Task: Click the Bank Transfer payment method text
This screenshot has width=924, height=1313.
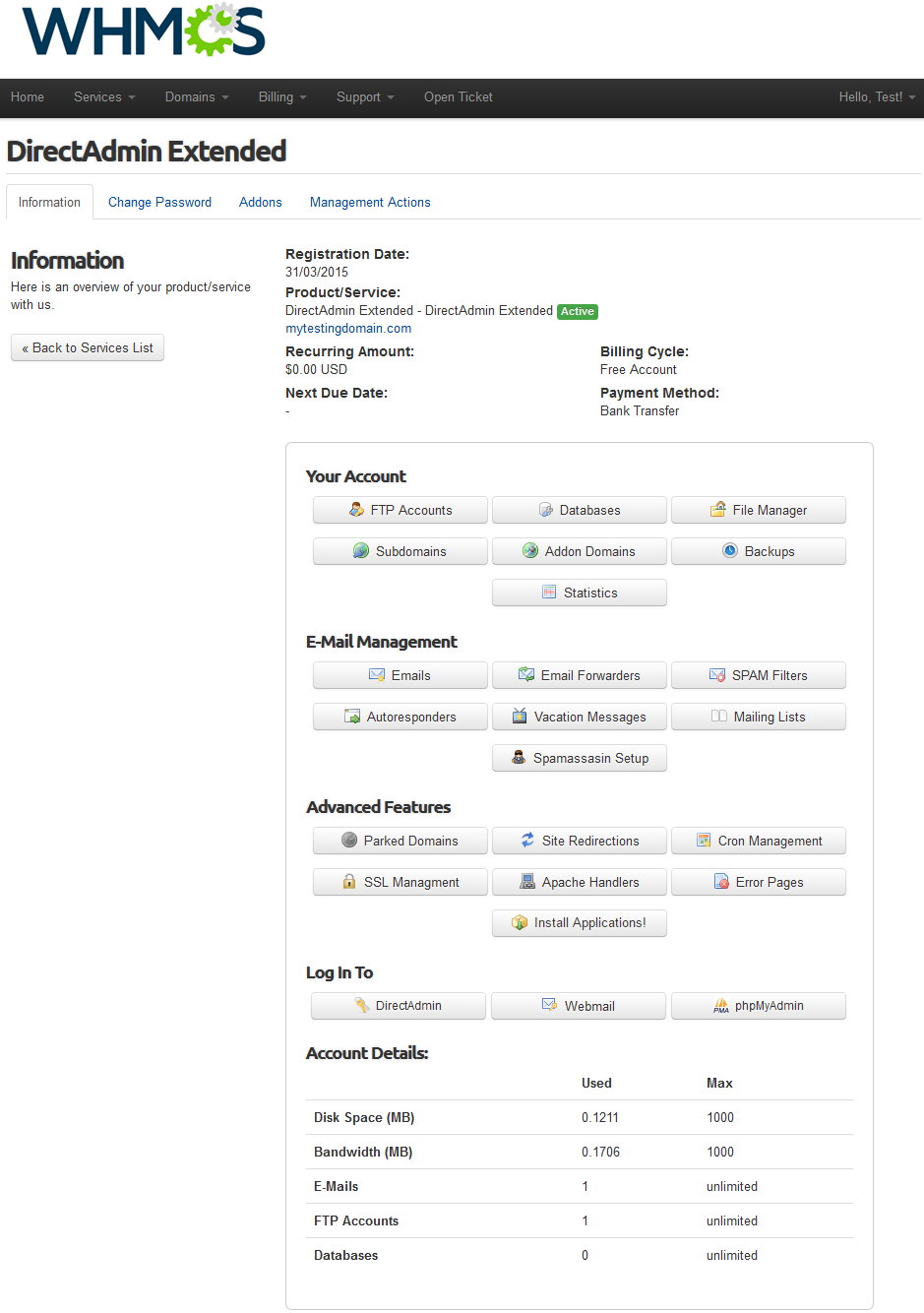Action: click(x=640, y=411)
